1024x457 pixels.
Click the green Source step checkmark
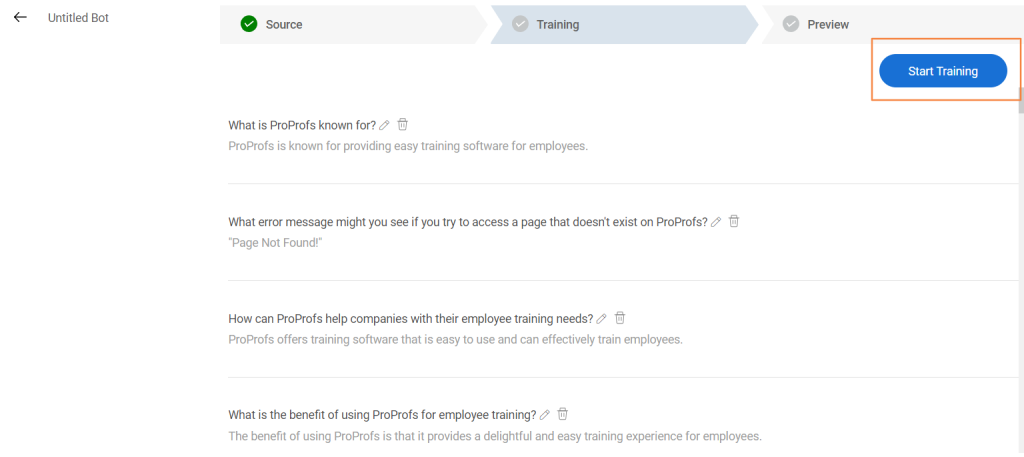pos(249,24)
